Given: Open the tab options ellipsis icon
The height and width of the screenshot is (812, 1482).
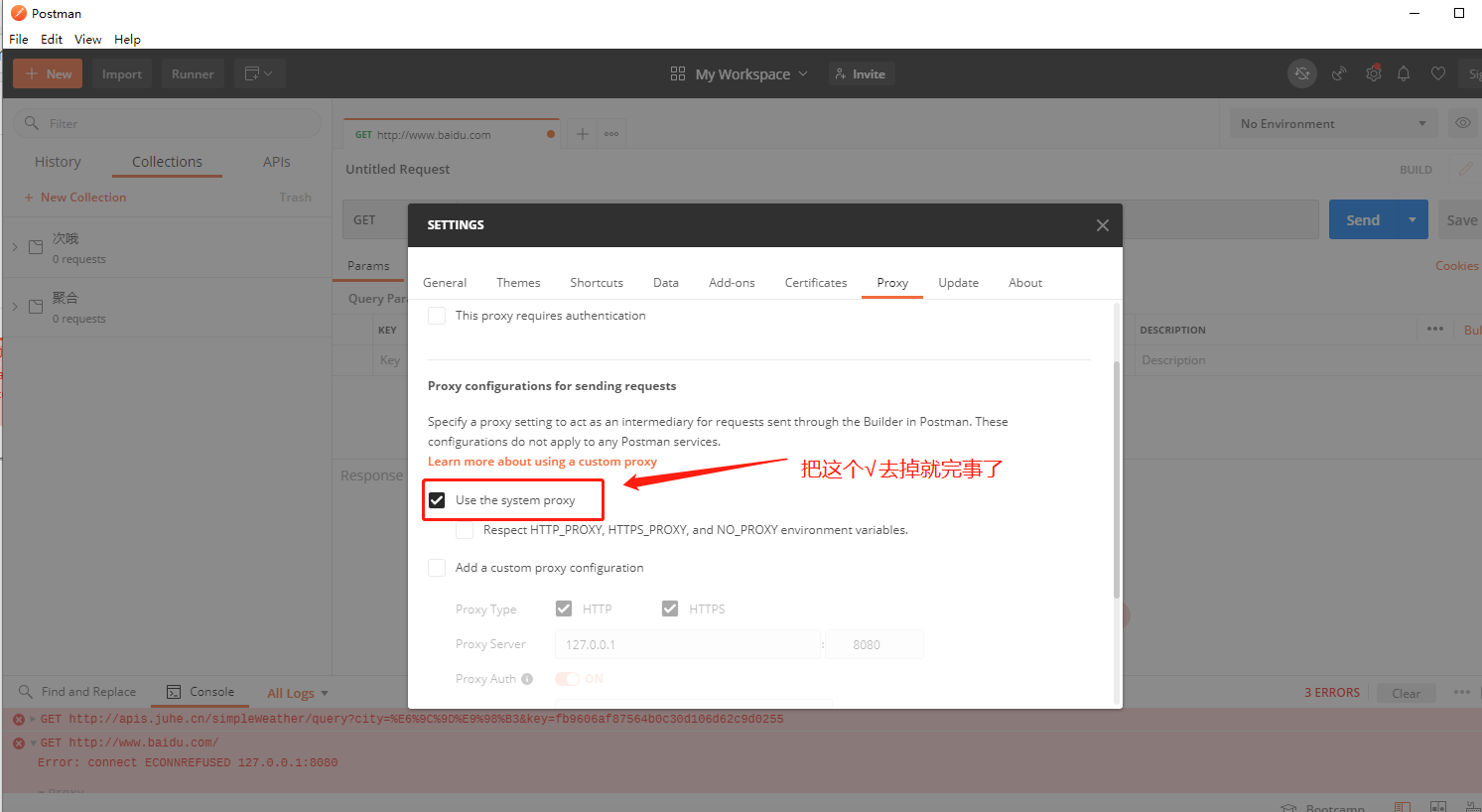Looking at the screenshot, I should point(611,134).
